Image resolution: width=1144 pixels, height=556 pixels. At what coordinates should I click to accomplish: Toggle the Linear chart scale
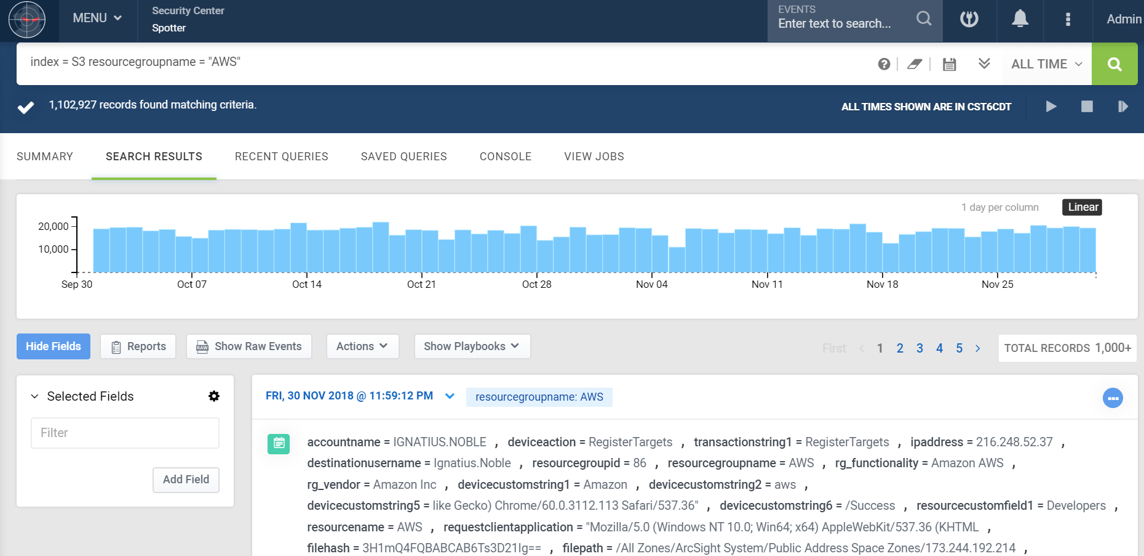tap(1083, 207)
